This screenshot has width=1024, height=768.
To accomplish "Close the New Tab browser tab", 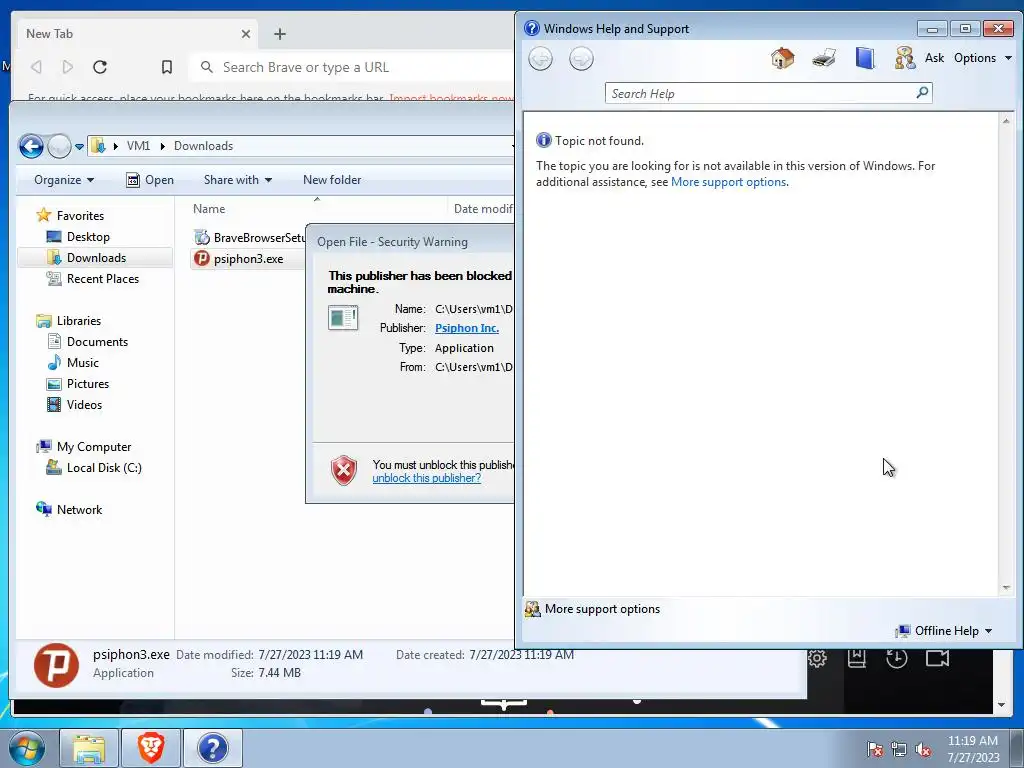I will [246, 34].
